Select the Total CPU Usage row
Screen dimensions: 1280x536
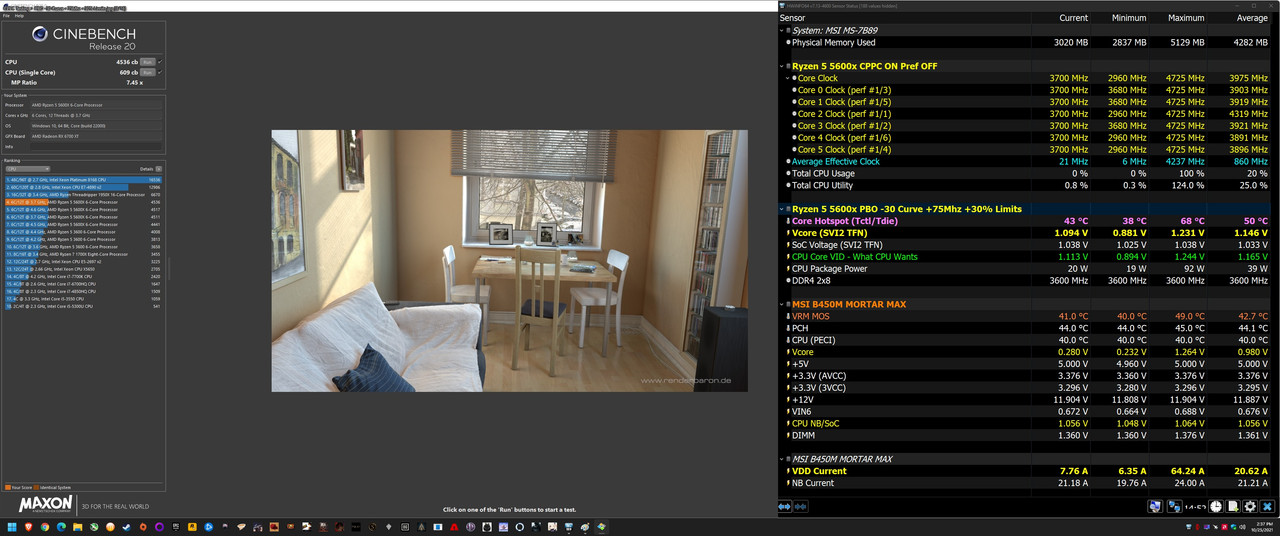[1025, 173]
